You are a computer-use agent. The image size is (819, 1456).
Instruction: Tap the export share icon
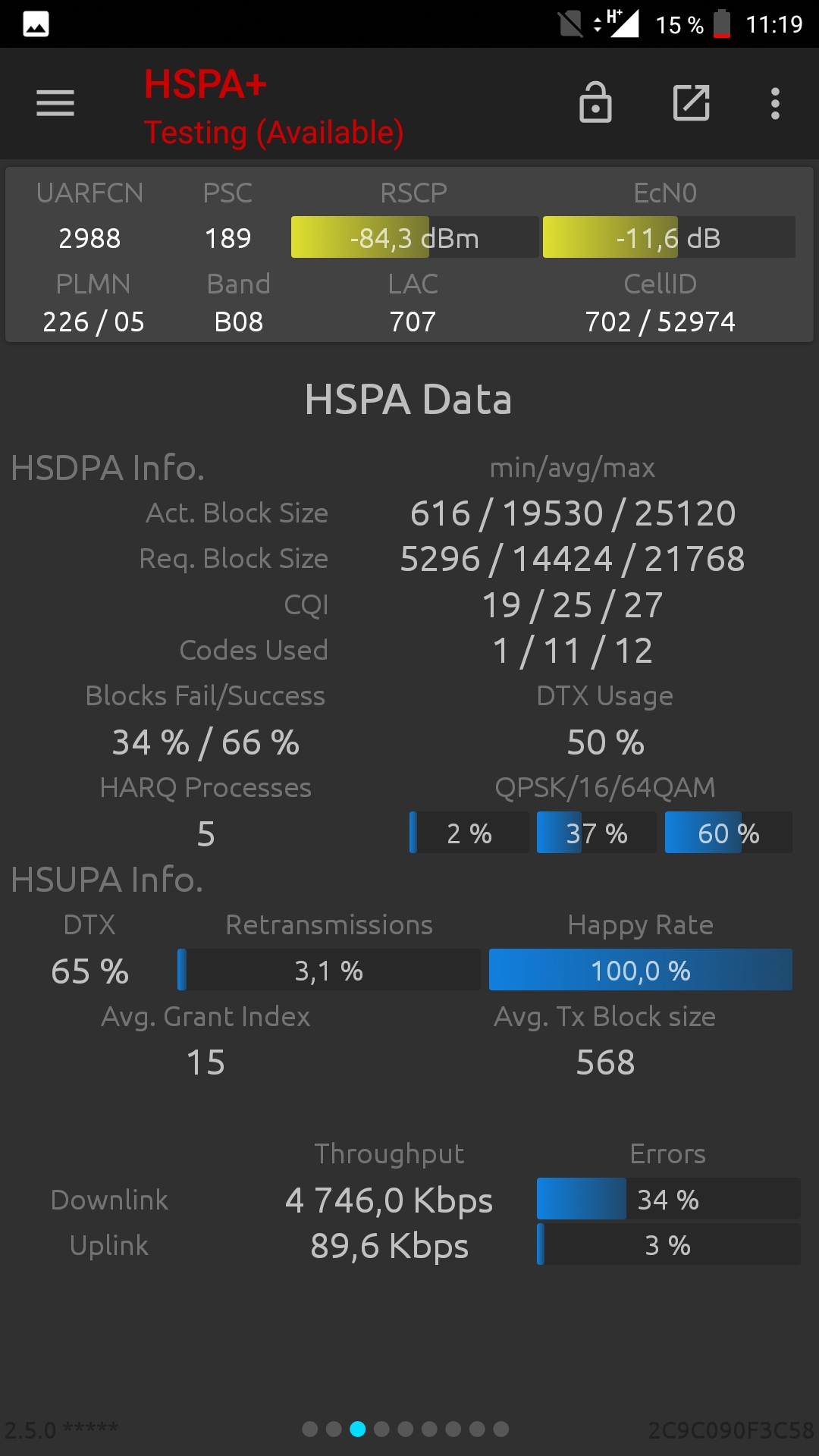pos(692,103)
